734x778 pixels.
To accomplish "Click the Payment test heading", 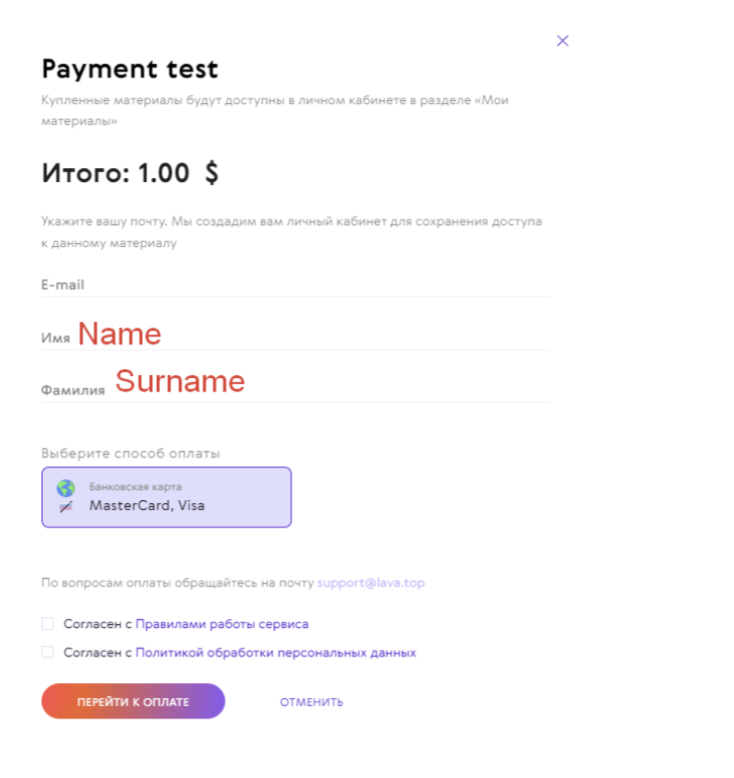I will 130,69.
